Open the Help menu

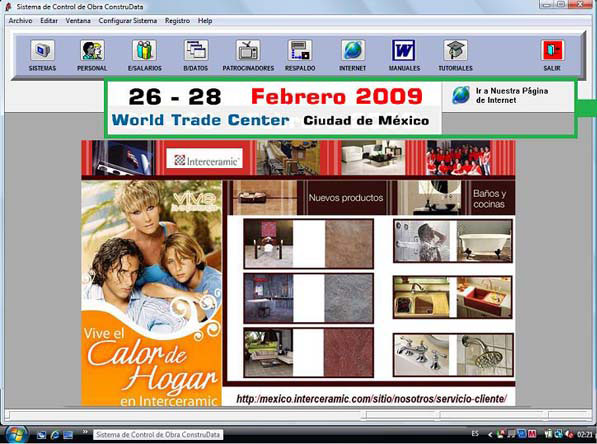click(205, 21)
